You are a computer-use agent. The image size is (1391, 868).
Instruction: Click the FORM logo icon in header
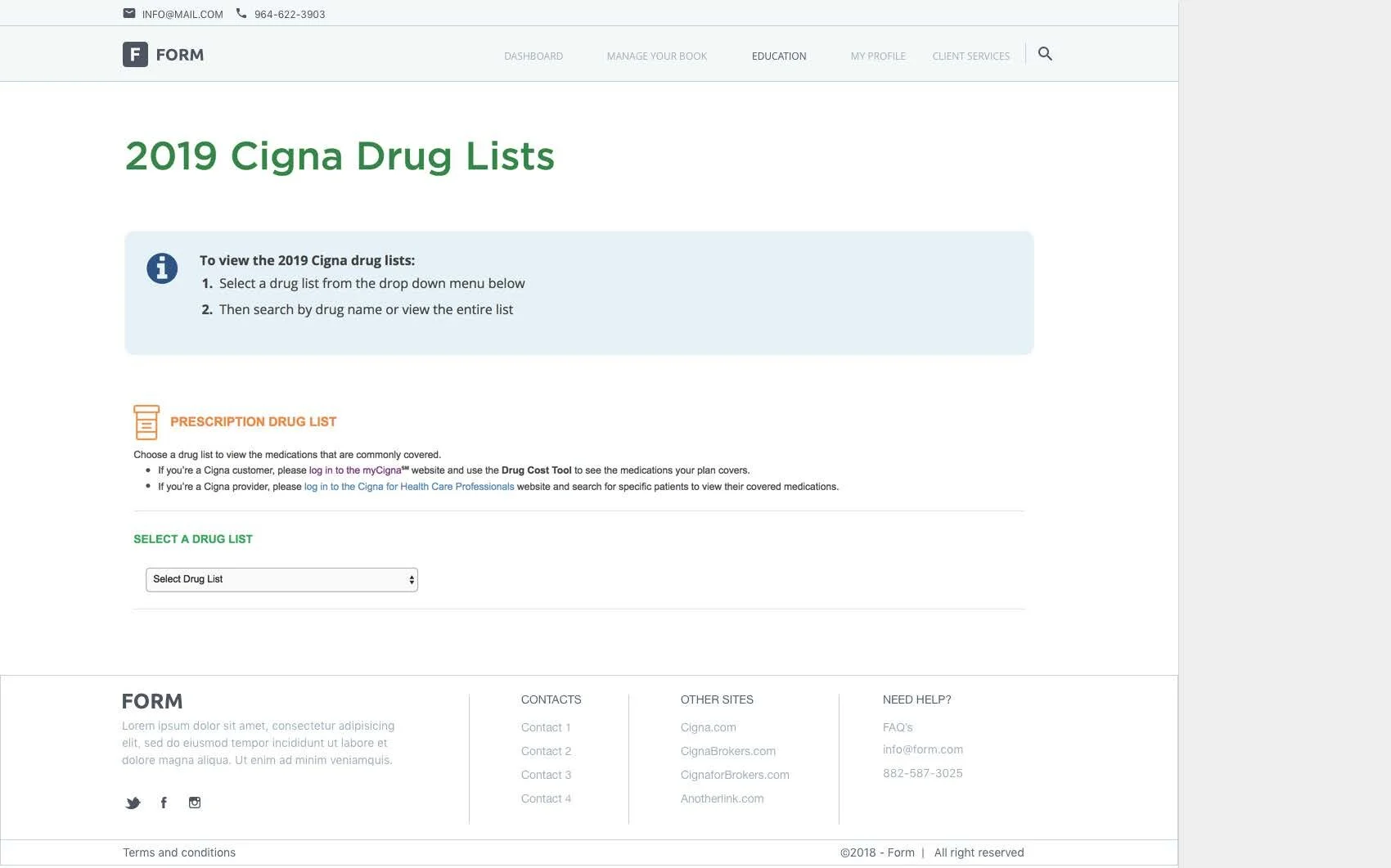point(135,54)
